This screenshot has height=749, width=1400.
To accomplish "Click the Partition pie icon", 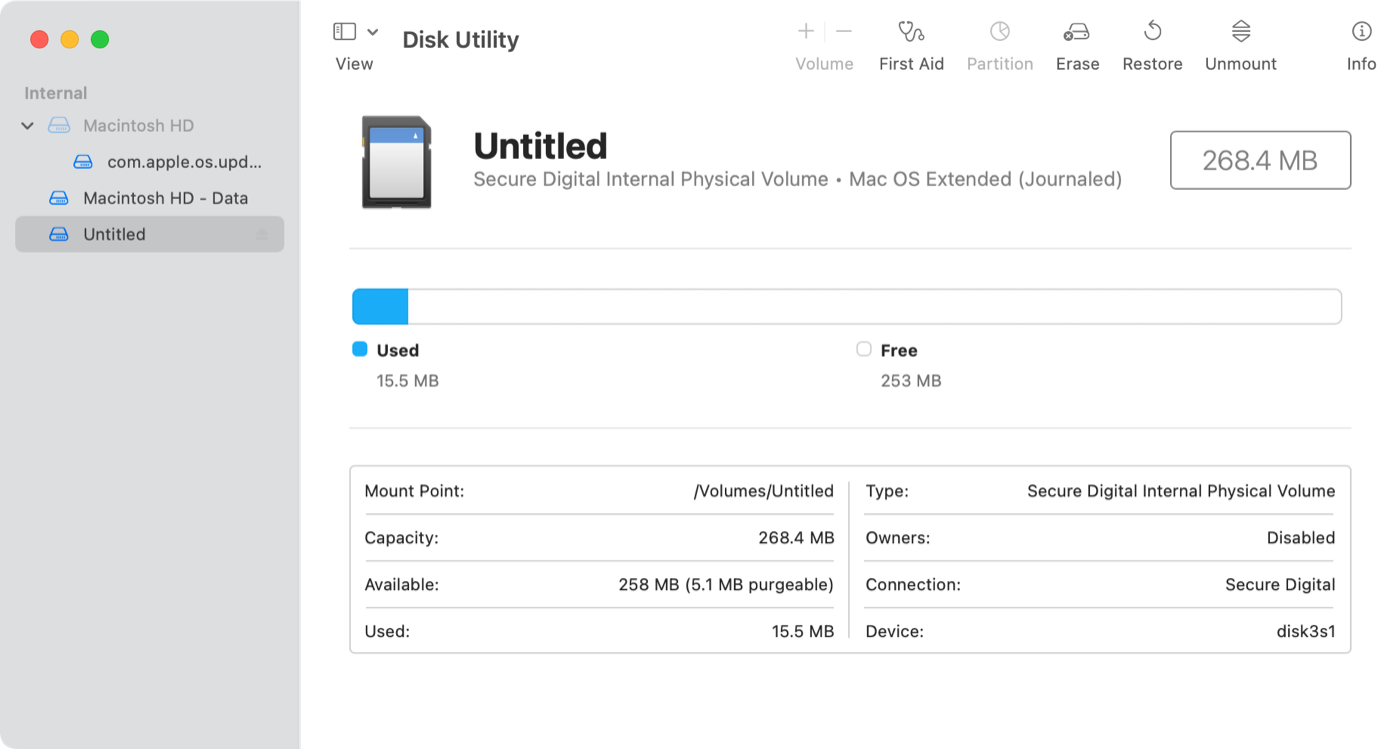I will click(1000, 31).
